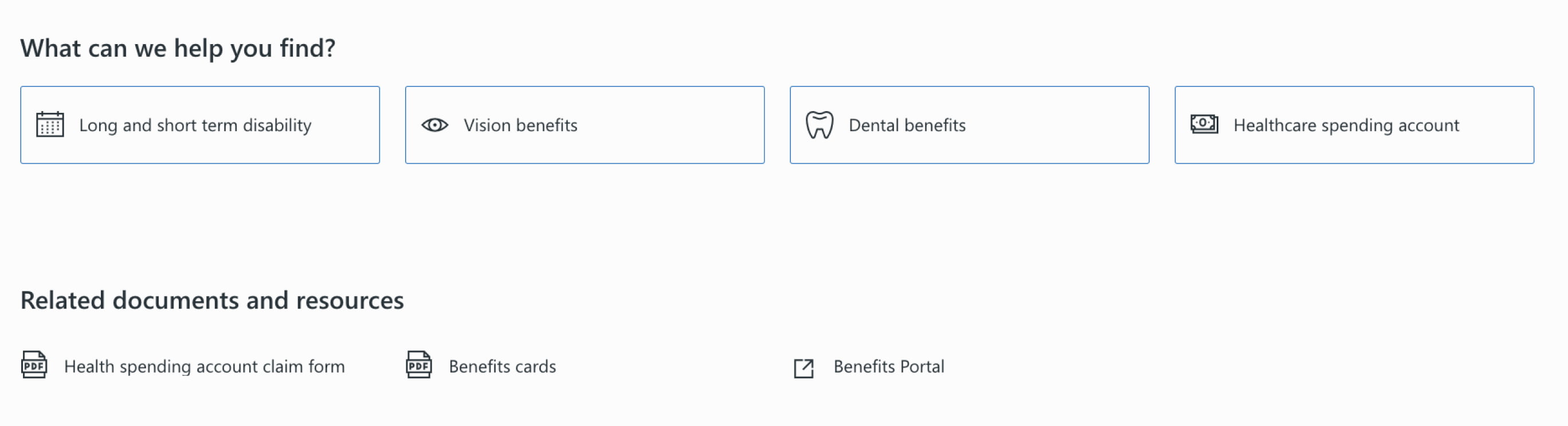The width and height of the screenshot is (1568, 426).
Task: Click the 'Related documents and resources' heading
Action: [x=212, y=300]
